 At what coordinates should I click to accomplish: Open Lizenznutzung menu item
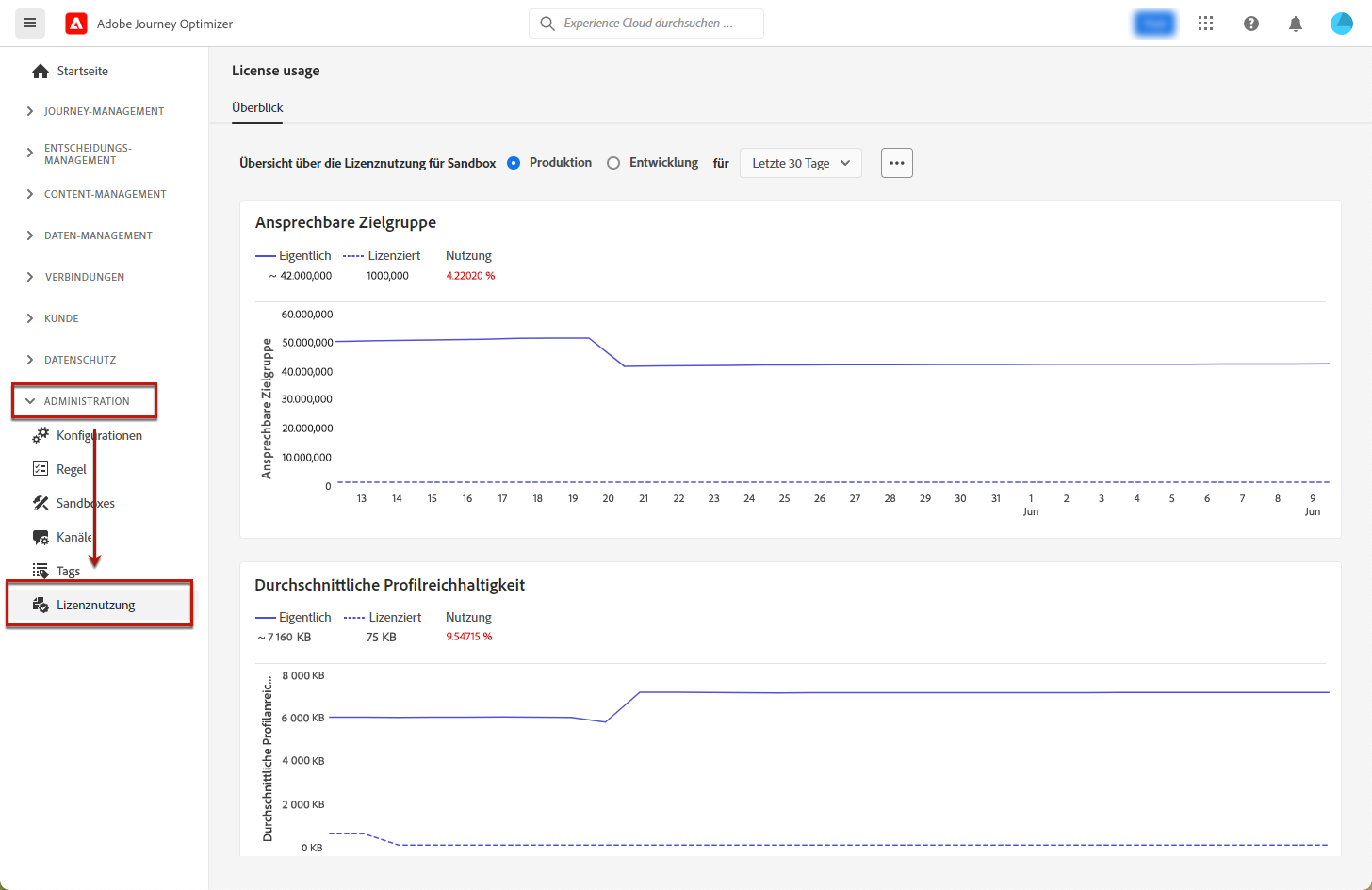(x=95, y=605)
